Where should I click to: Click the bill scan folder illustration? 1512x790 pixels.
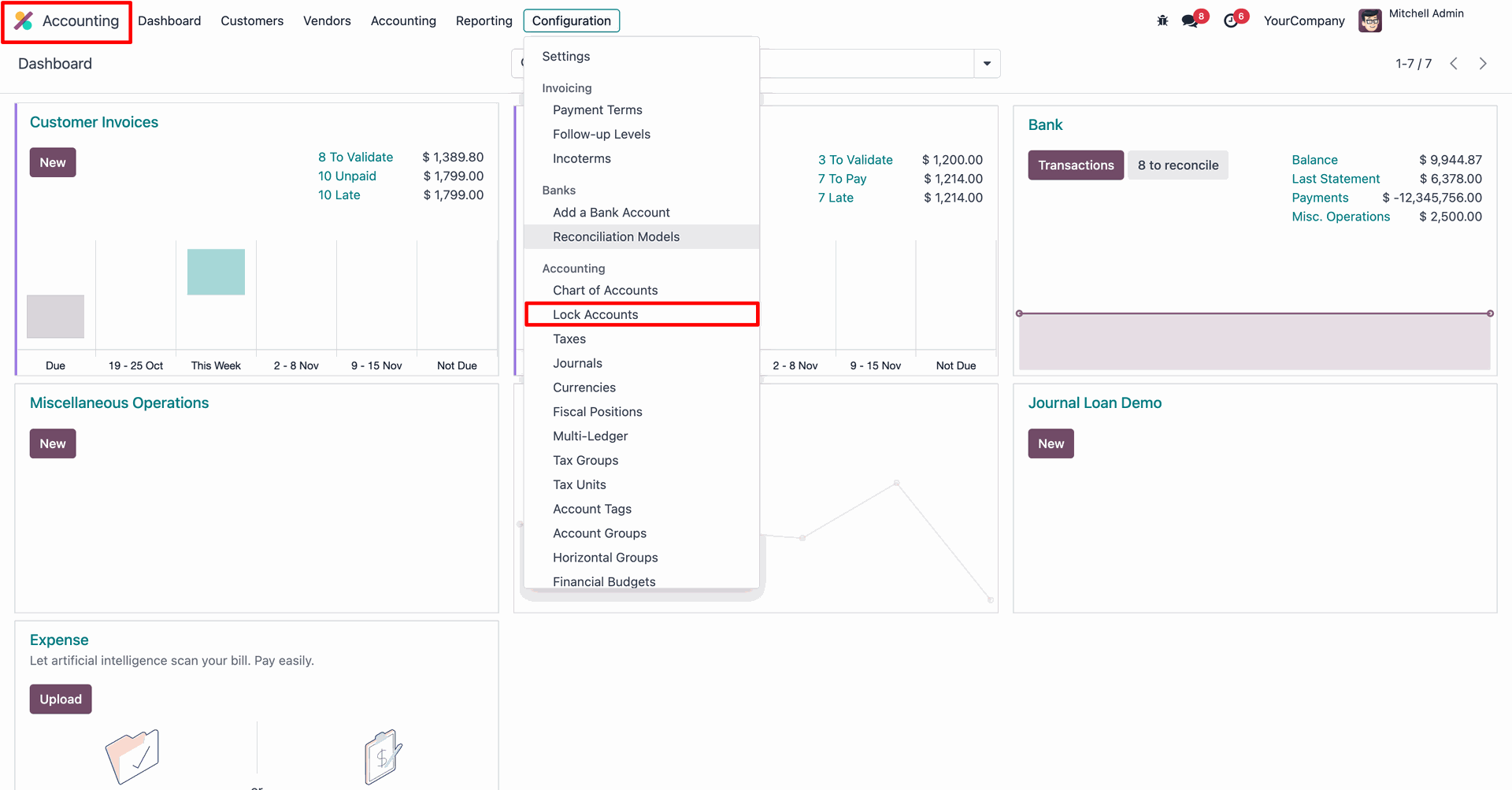tap(132, 756)
